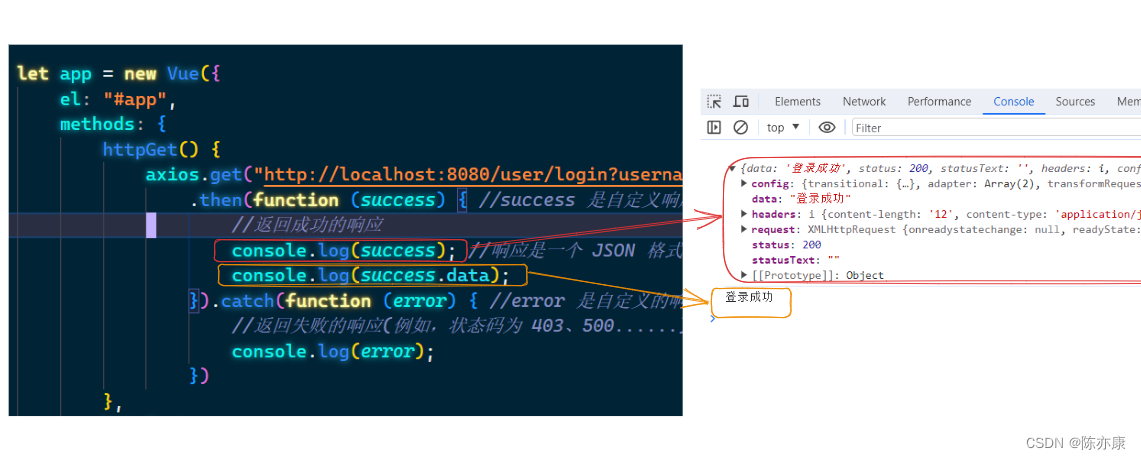Expand the request XMLHttpRequest property
The width and height of the screenshot is (1141, 459).
click(x=744, y=230)
